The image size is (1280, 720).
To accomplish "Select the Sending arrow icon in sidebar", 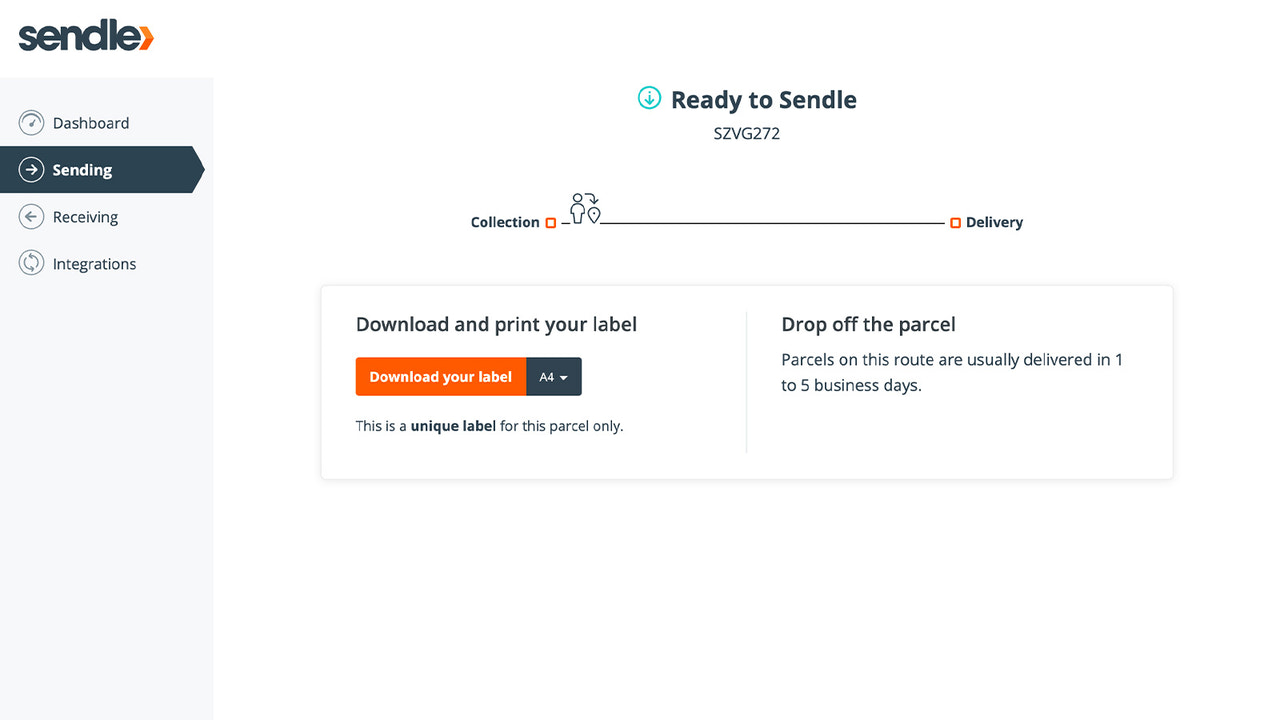I will (x=31, y=169).
